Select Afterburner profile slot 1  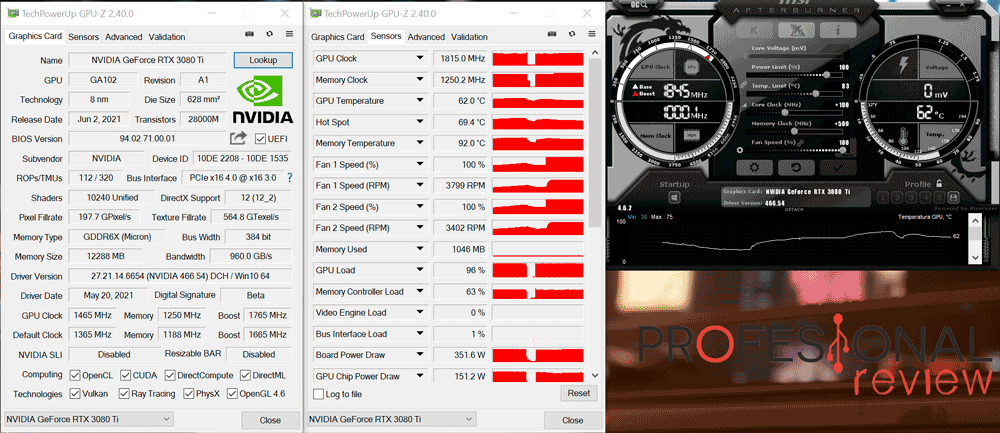(x=883, y=198)
